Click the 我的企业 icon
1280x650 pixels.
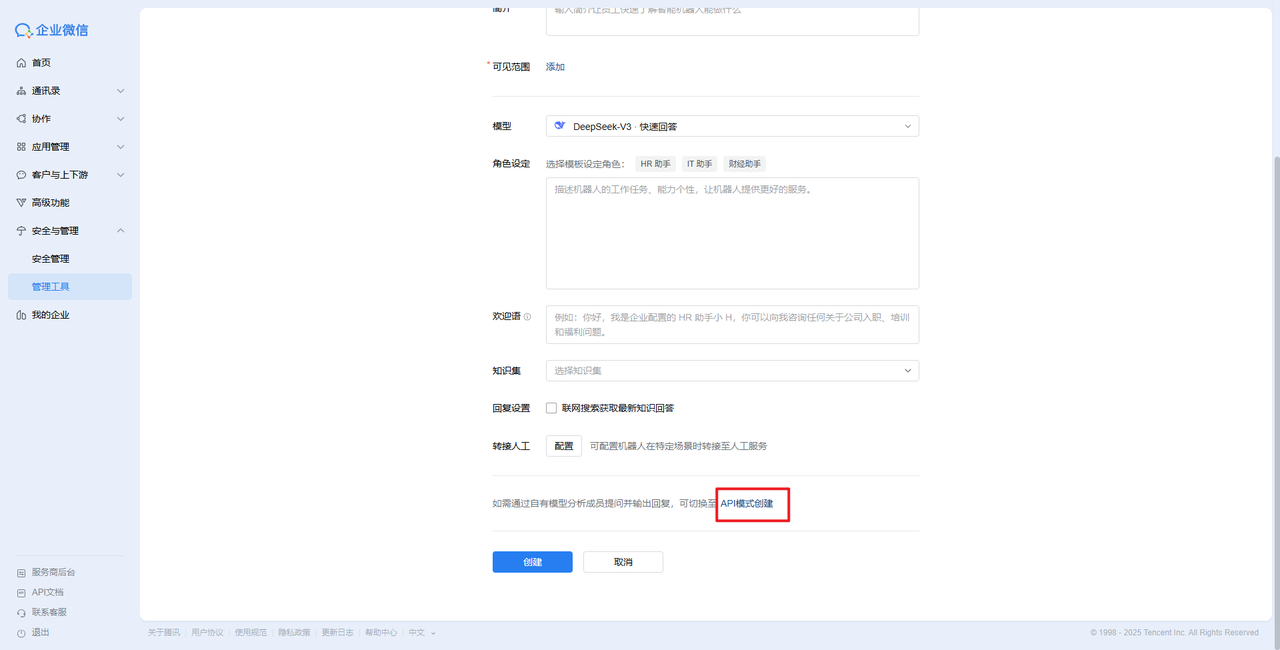pos(21,315)
